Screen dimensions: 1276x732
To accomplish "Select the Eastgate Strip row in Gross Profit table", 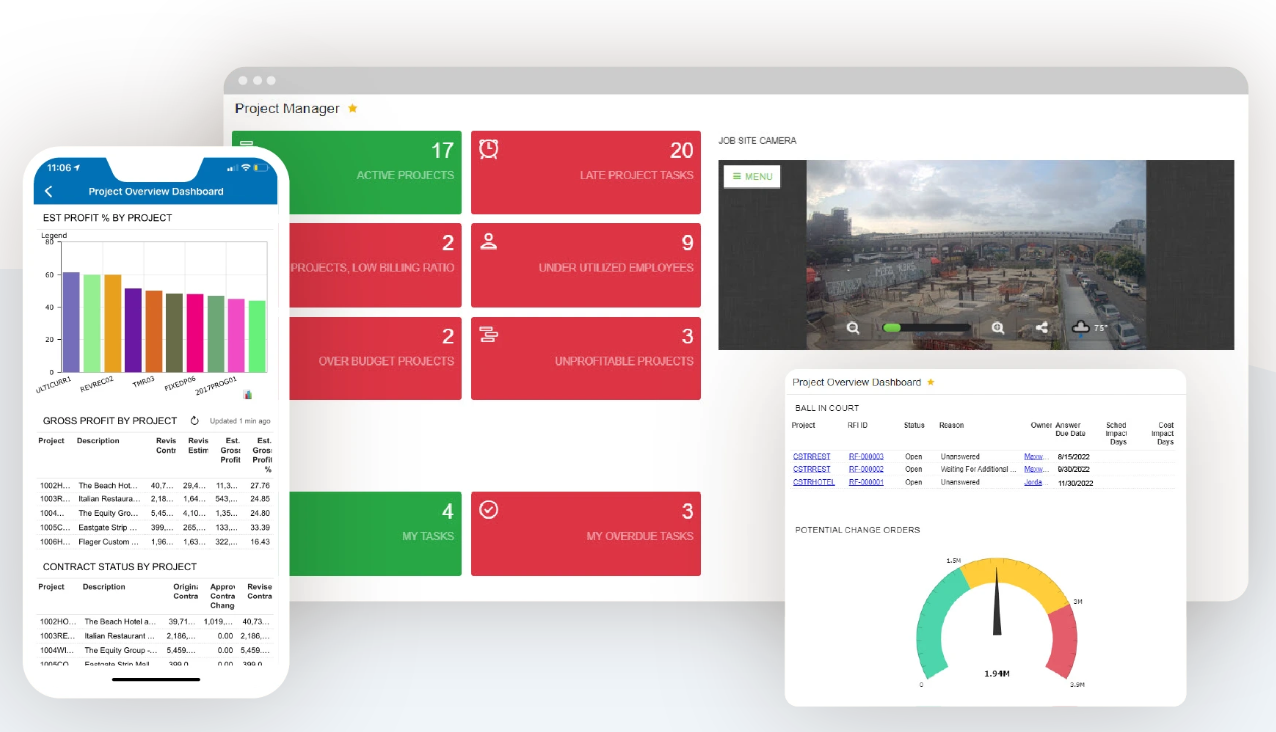I will pyautogui.click(x=156, y=527).
